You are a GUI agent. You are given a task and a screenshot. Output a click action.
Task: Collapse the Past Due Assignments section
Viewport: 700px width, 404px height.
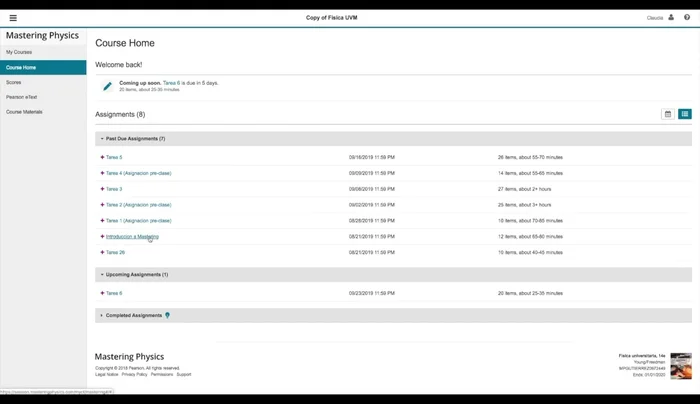tap(101, 139)
